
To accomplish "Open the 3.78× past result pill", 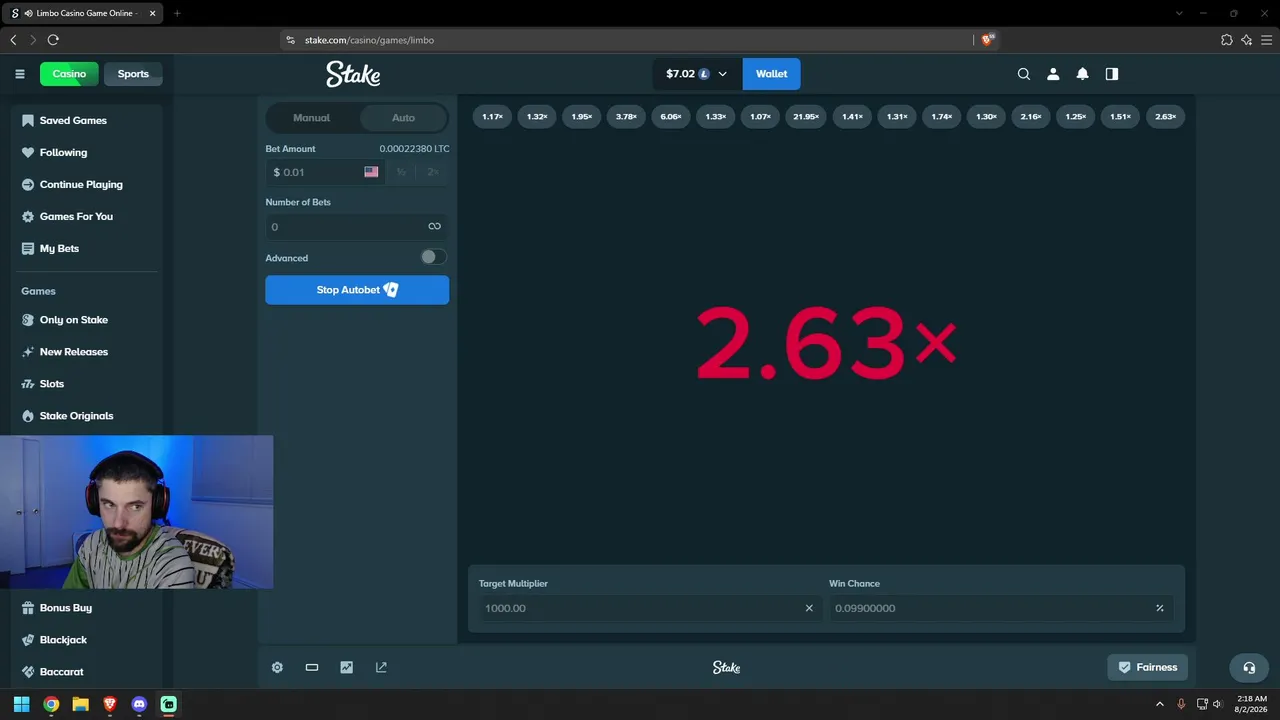I will [626, 117].
